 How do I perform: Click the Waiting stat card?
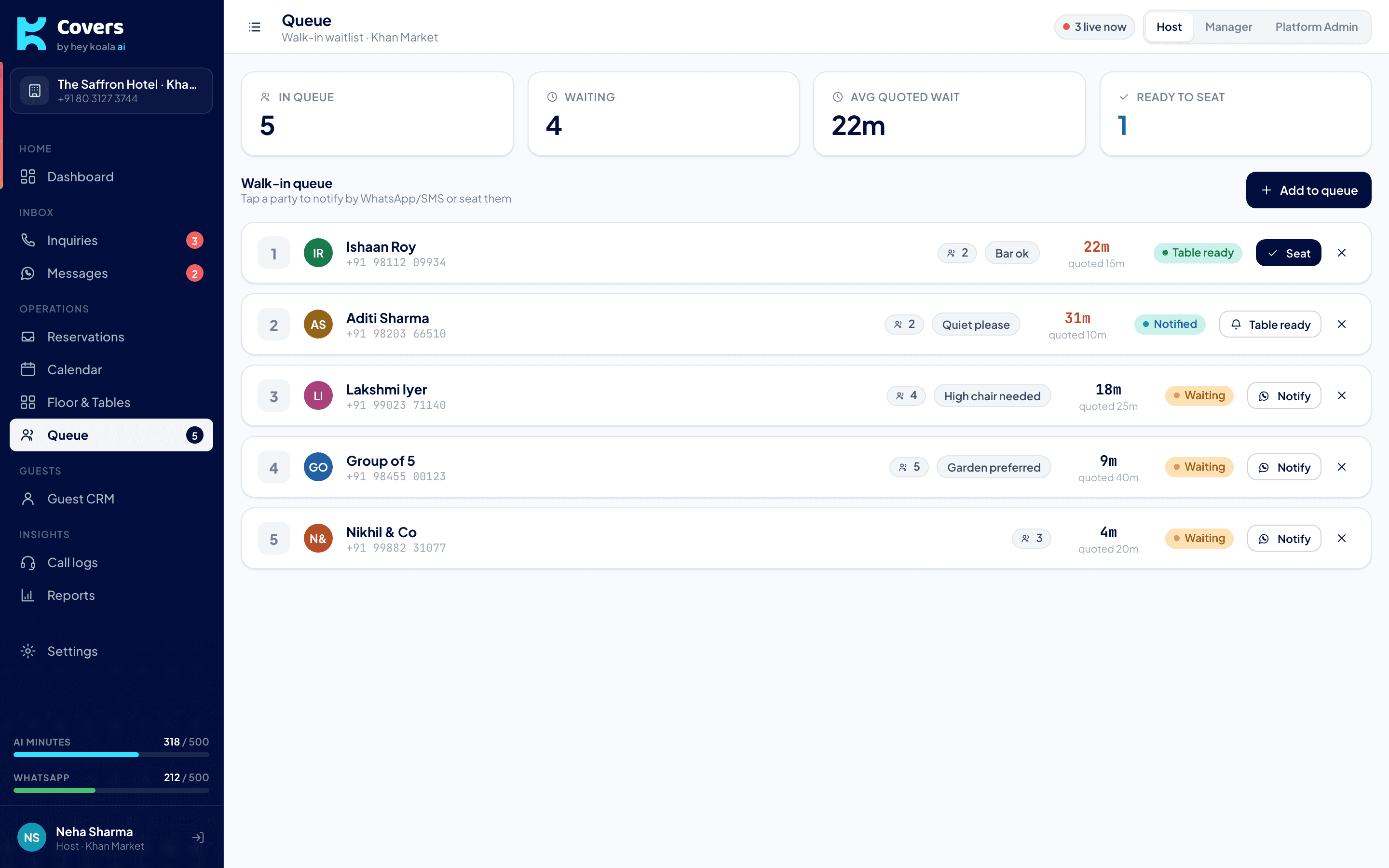664,114
